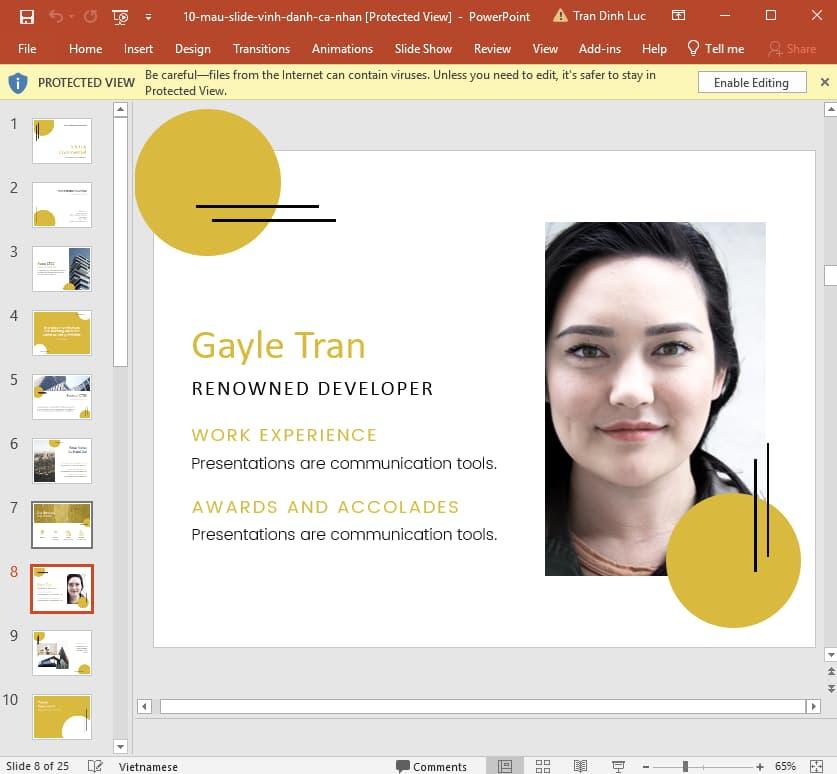The image size is (837, 774).
Task: Open the Ribbon Display Options icon
Action: point(679,16)
